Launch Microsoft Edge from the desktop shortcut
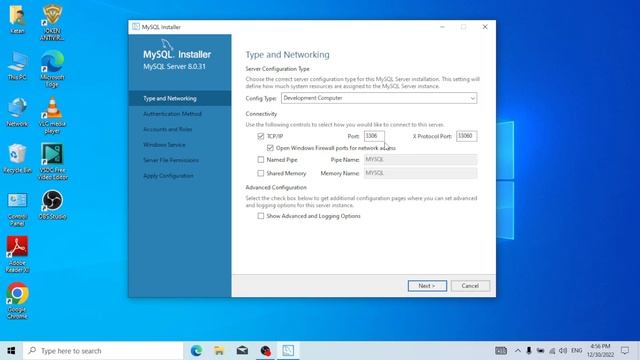The height and width of the screenshot is (360, 640). (x=52, y=69)
